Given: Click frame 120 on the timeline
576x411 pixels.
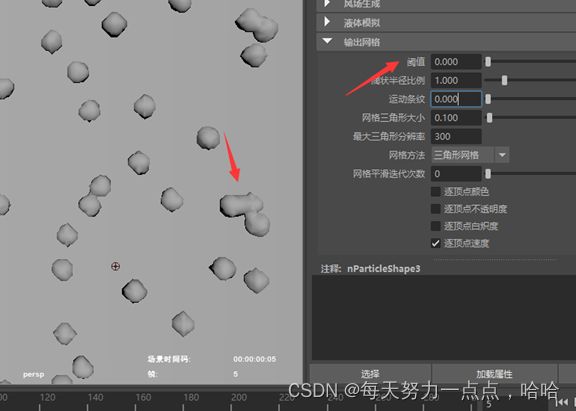Looking at the screenshot, I should coord(47,398).
